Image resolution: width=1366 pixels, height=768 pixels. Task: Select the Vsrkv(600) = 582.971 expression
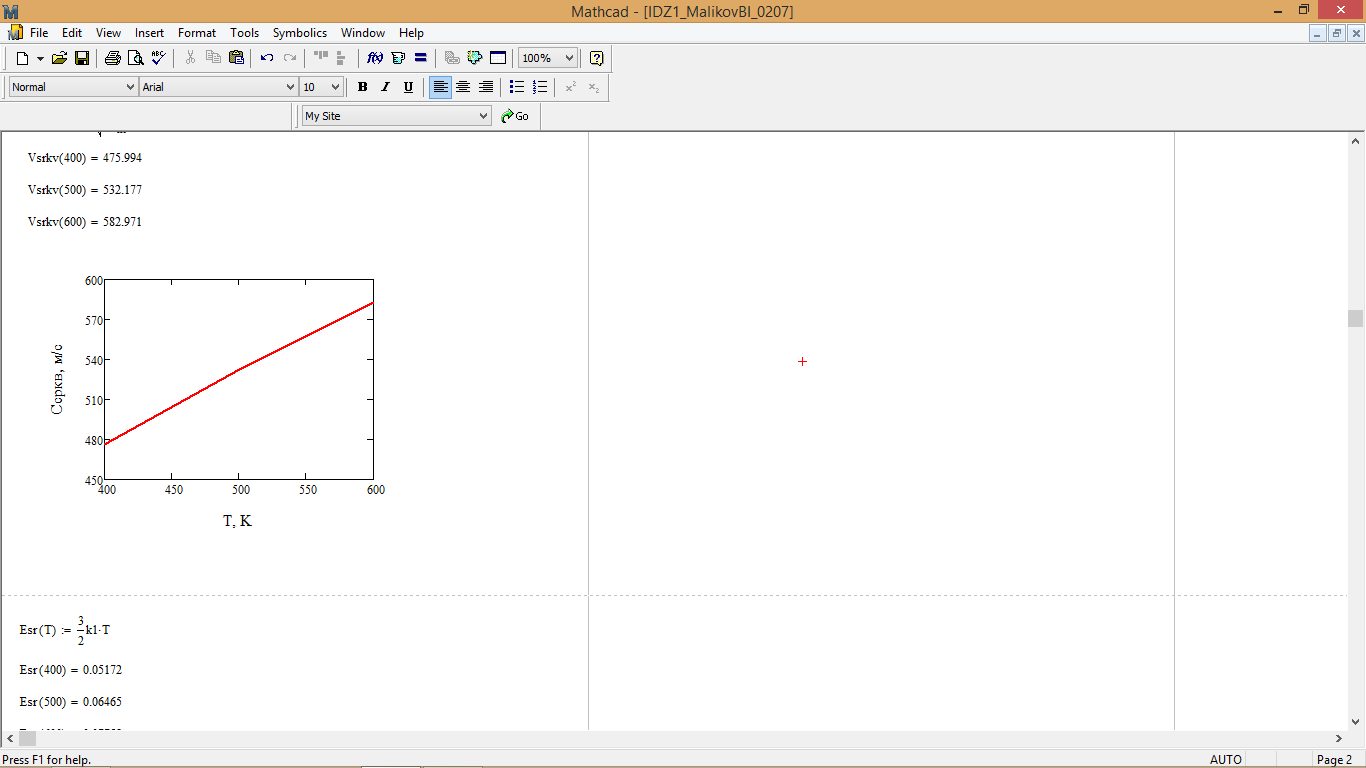pyautogui.click(x=85, y=222)
